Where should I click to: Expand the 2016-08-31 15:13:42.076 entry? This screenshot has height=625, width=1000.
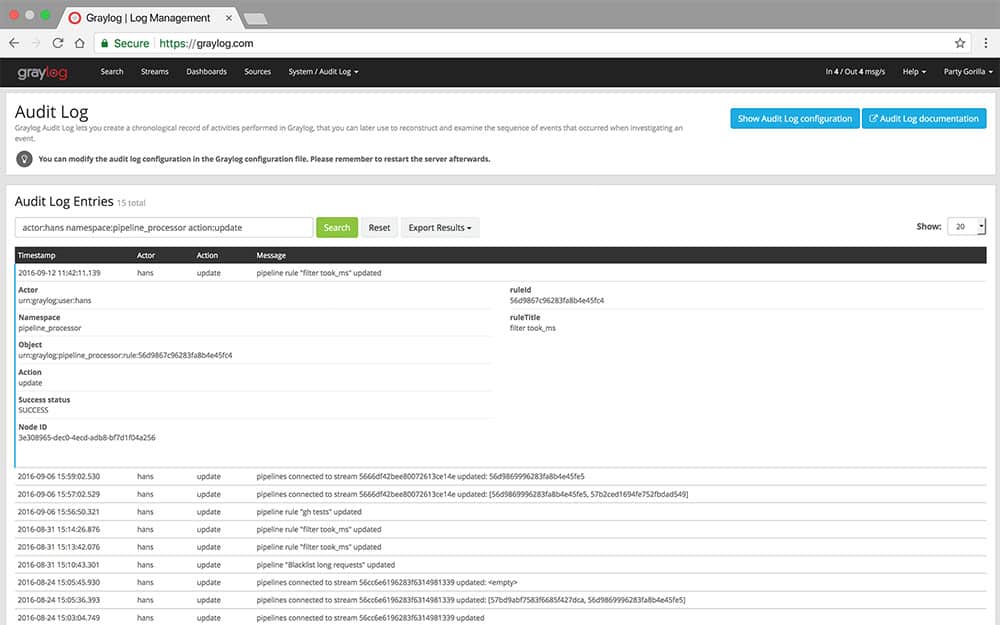[501, 547]
